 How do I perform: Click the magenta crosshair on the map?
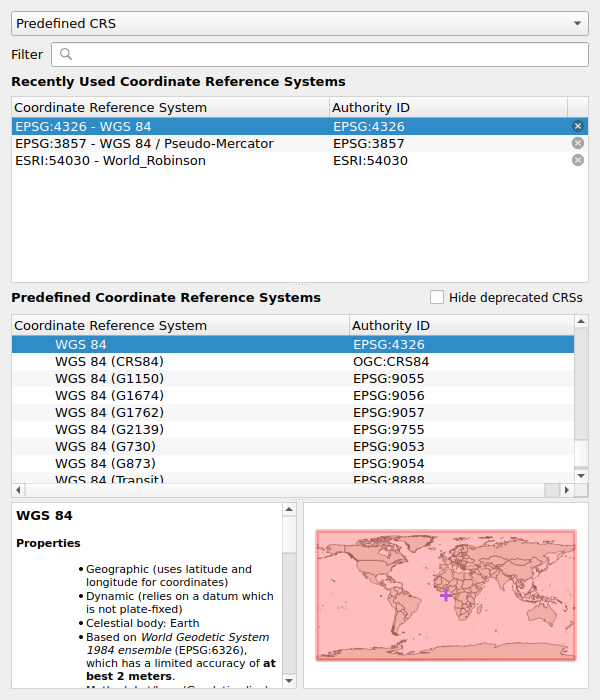pos(446,595)
